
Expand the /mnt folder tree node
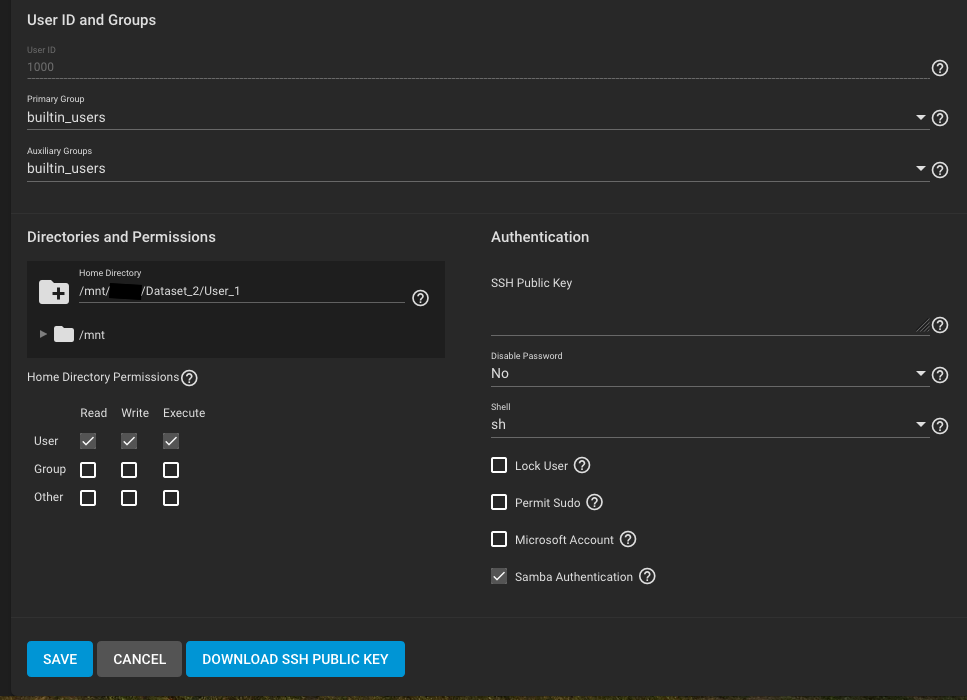[x=43, y=334]
